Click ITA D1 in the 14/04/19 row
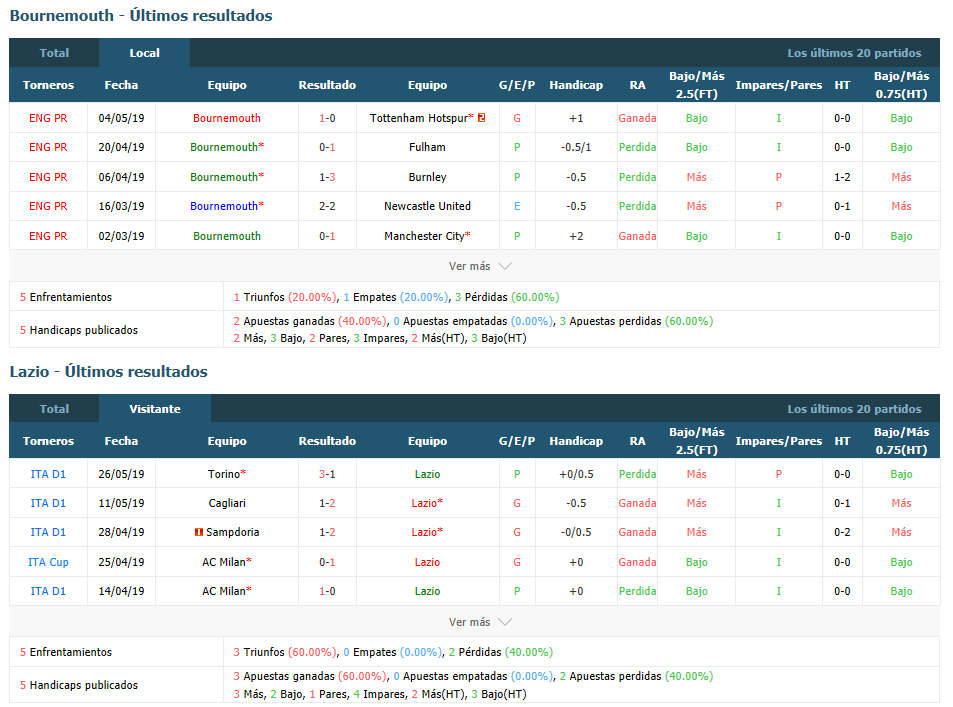 click(x=48, y=591)
